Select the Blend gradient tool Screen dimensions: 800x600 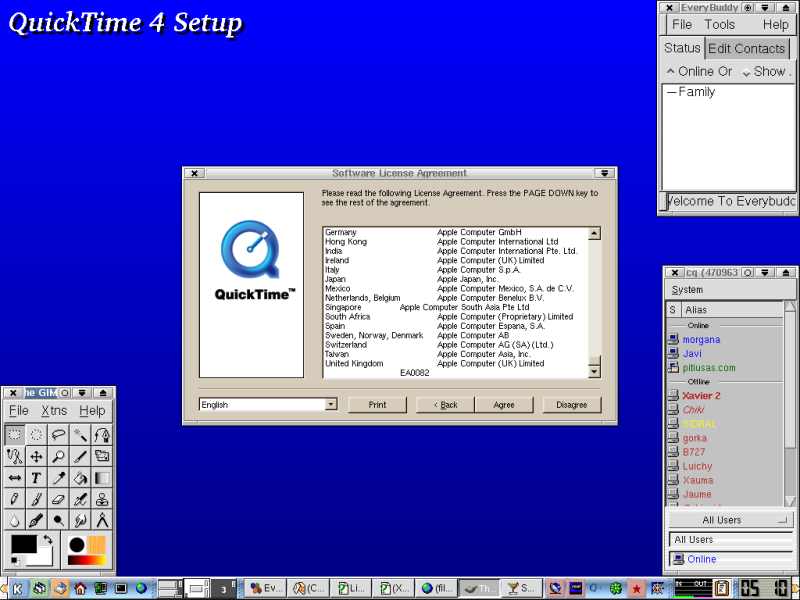click(102, 478)
